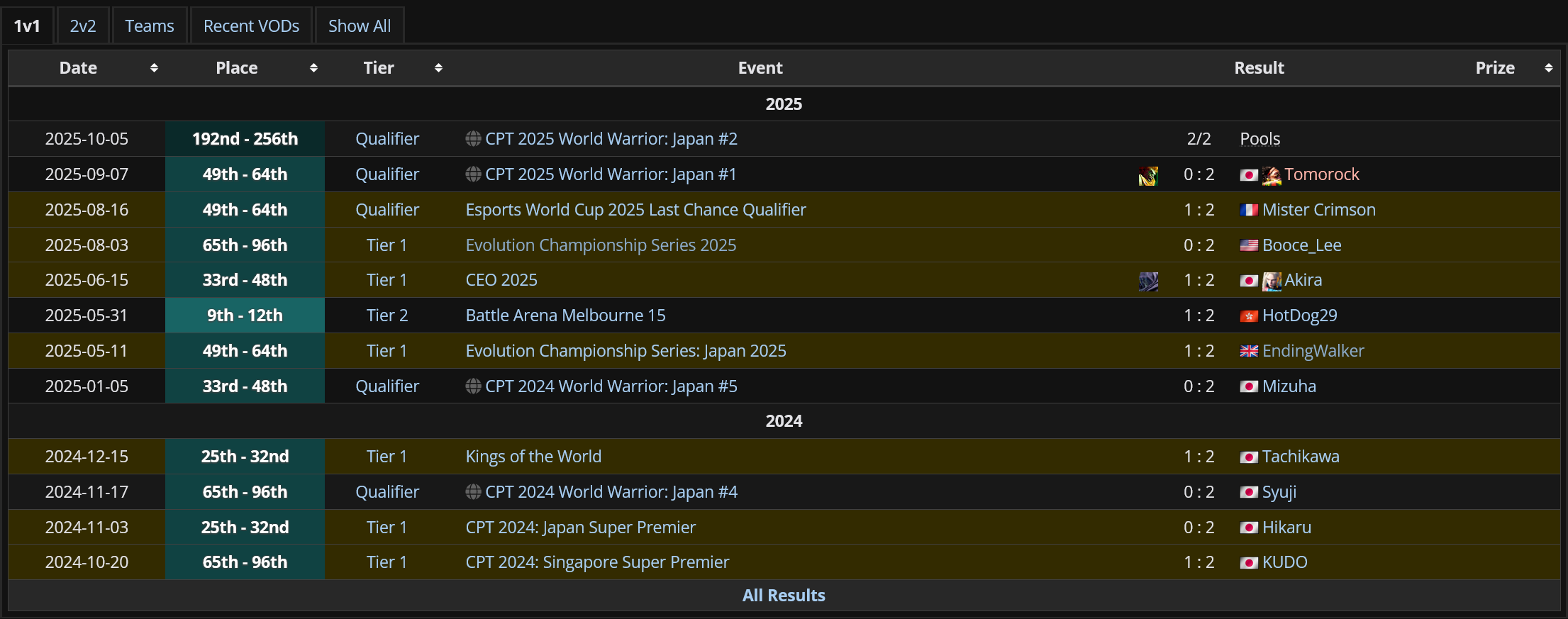Open Tomorock's player page

[x=1322, y=174]
